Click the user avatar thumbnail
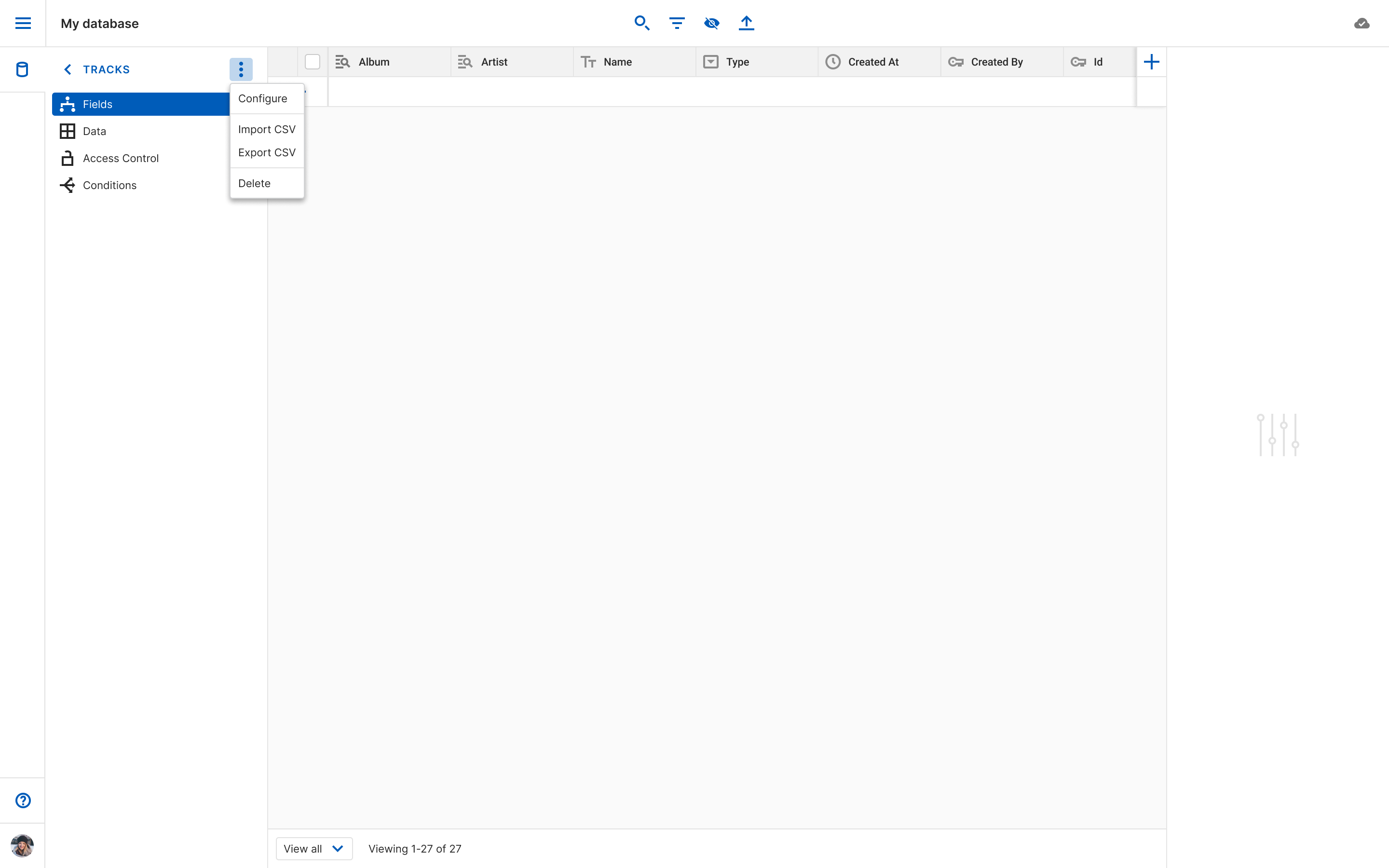 (x=22, y=846)
